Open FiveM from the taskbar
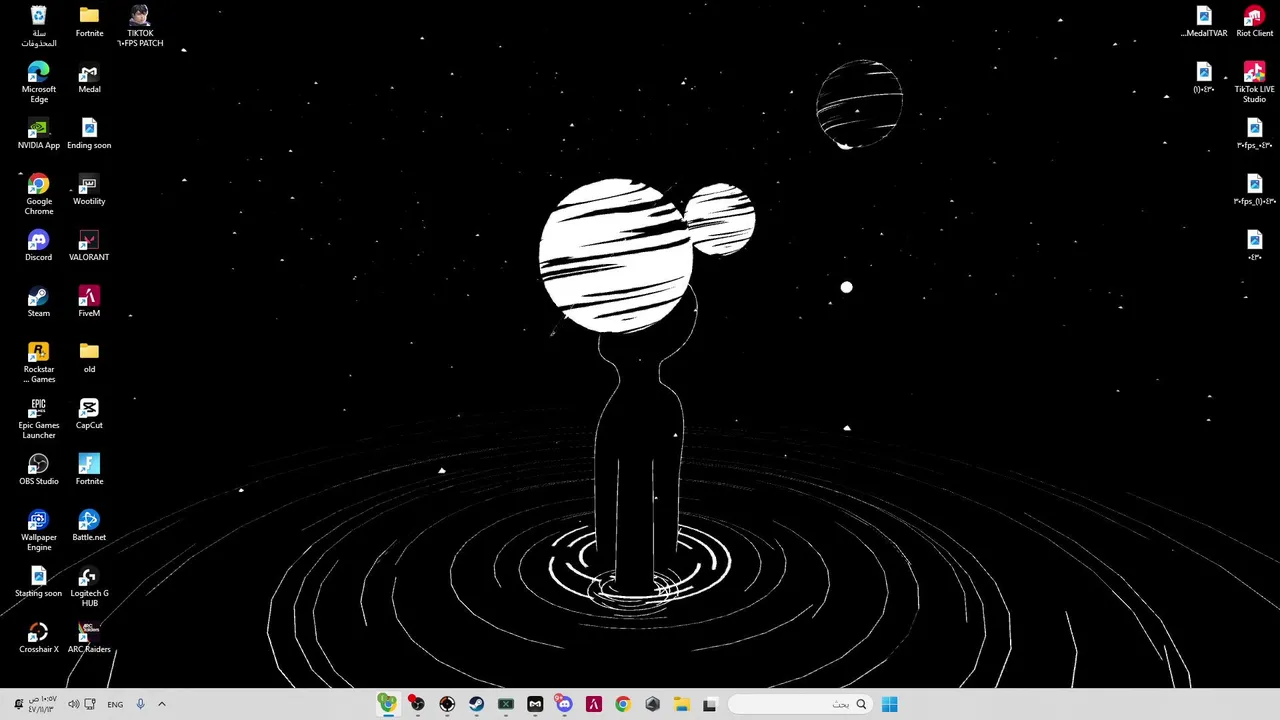 point(593,704)
